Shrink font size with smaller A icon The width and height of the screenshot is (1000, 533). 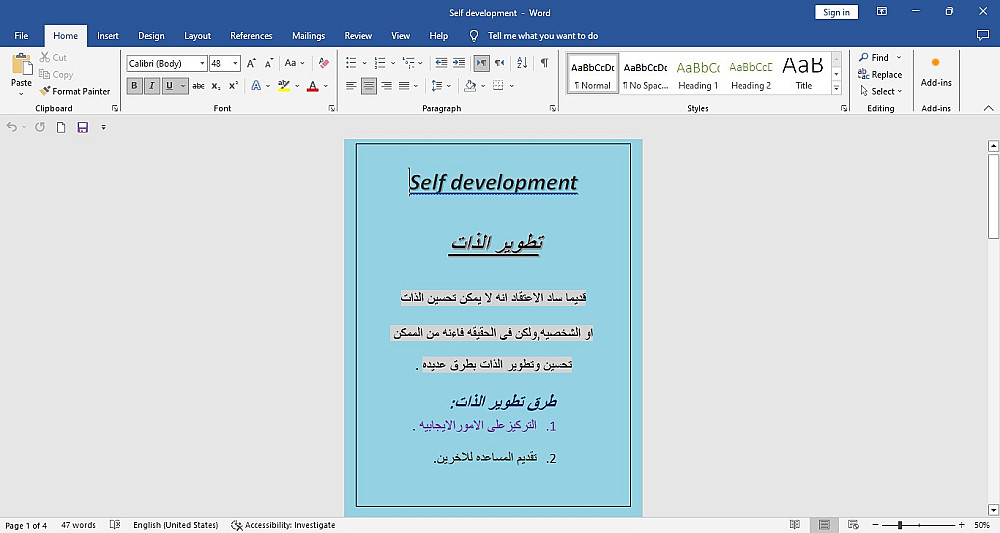[268, 63]
